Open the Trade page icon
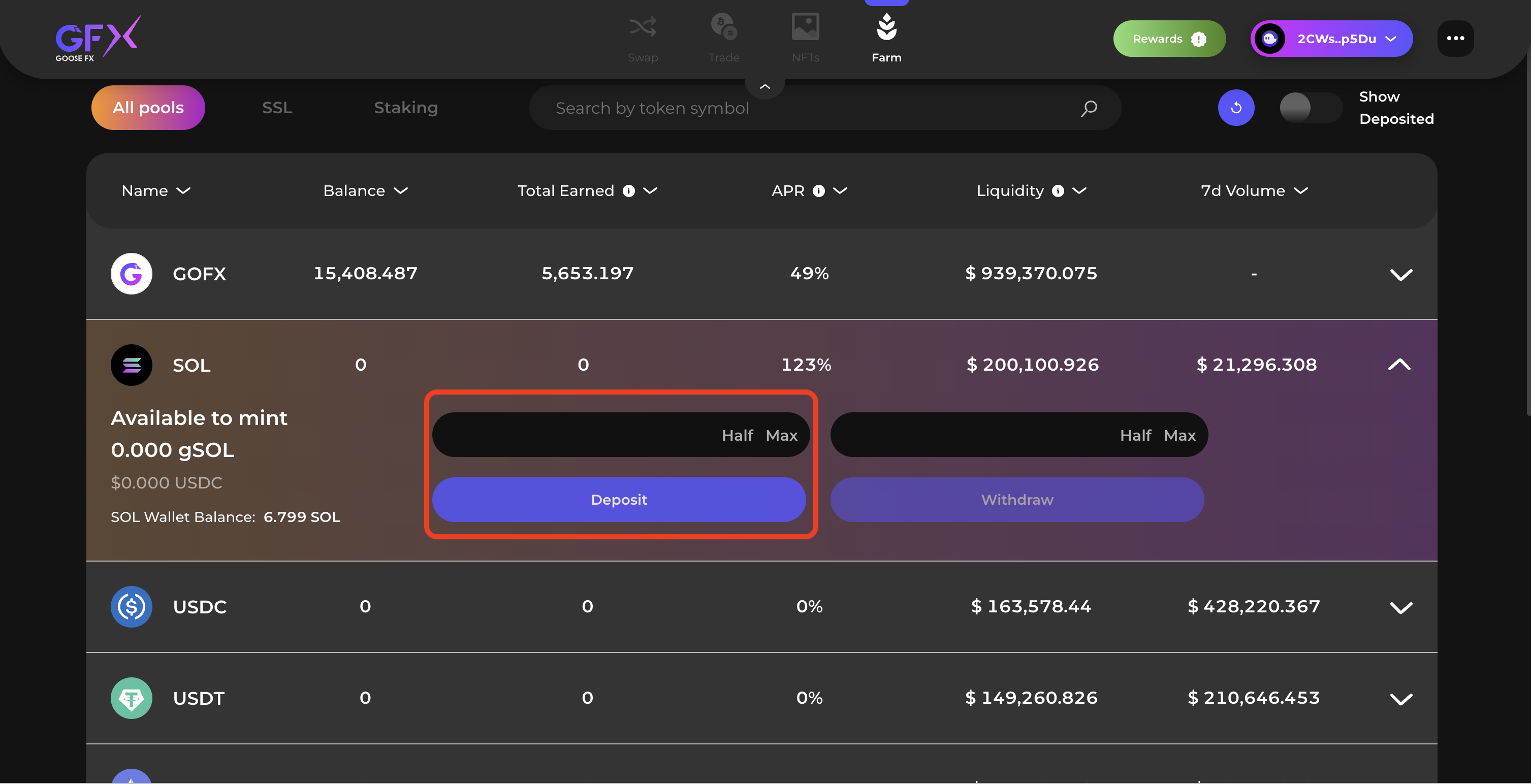Image resolution: width=1531 pixels, height=784 pixels. coord(723,28)
